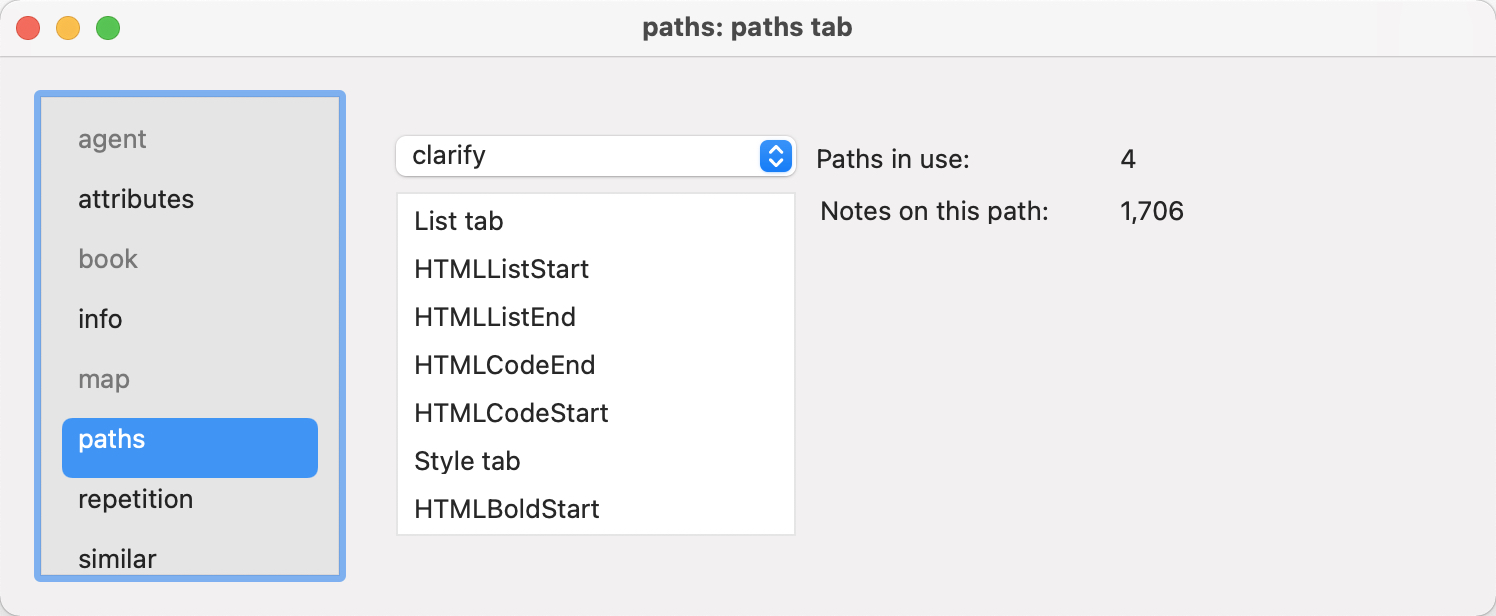Select HTMLListEnd from the list
1496x616 pixels.
[495, 317]
